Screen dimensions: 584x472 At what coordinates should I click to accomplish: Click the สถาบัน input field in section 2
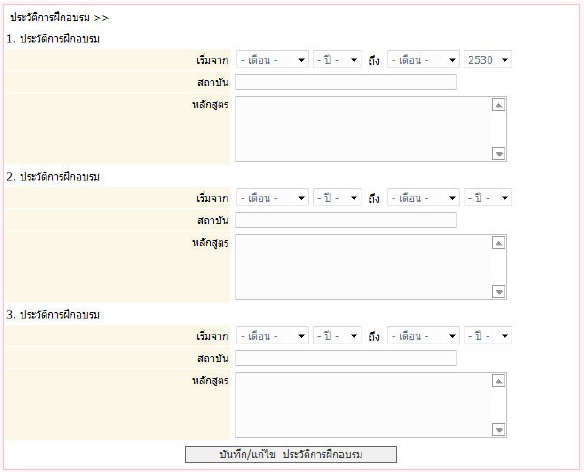pyautogui.click(x=346, y=220)
